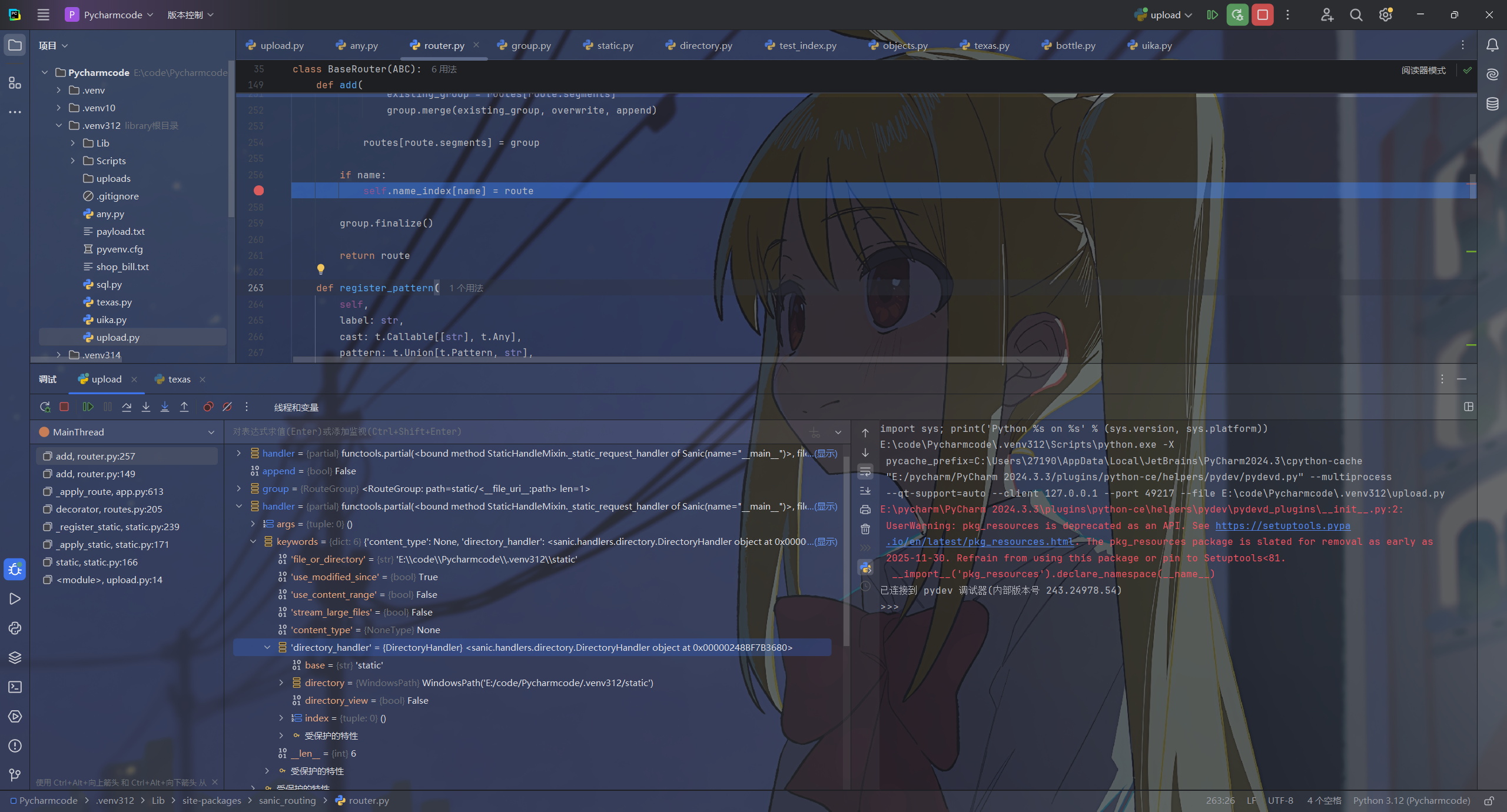The width and height of the screenshot is (1507, 812).
Task: Open the Python Packages tool window
Action: click(x=15, y=658)
